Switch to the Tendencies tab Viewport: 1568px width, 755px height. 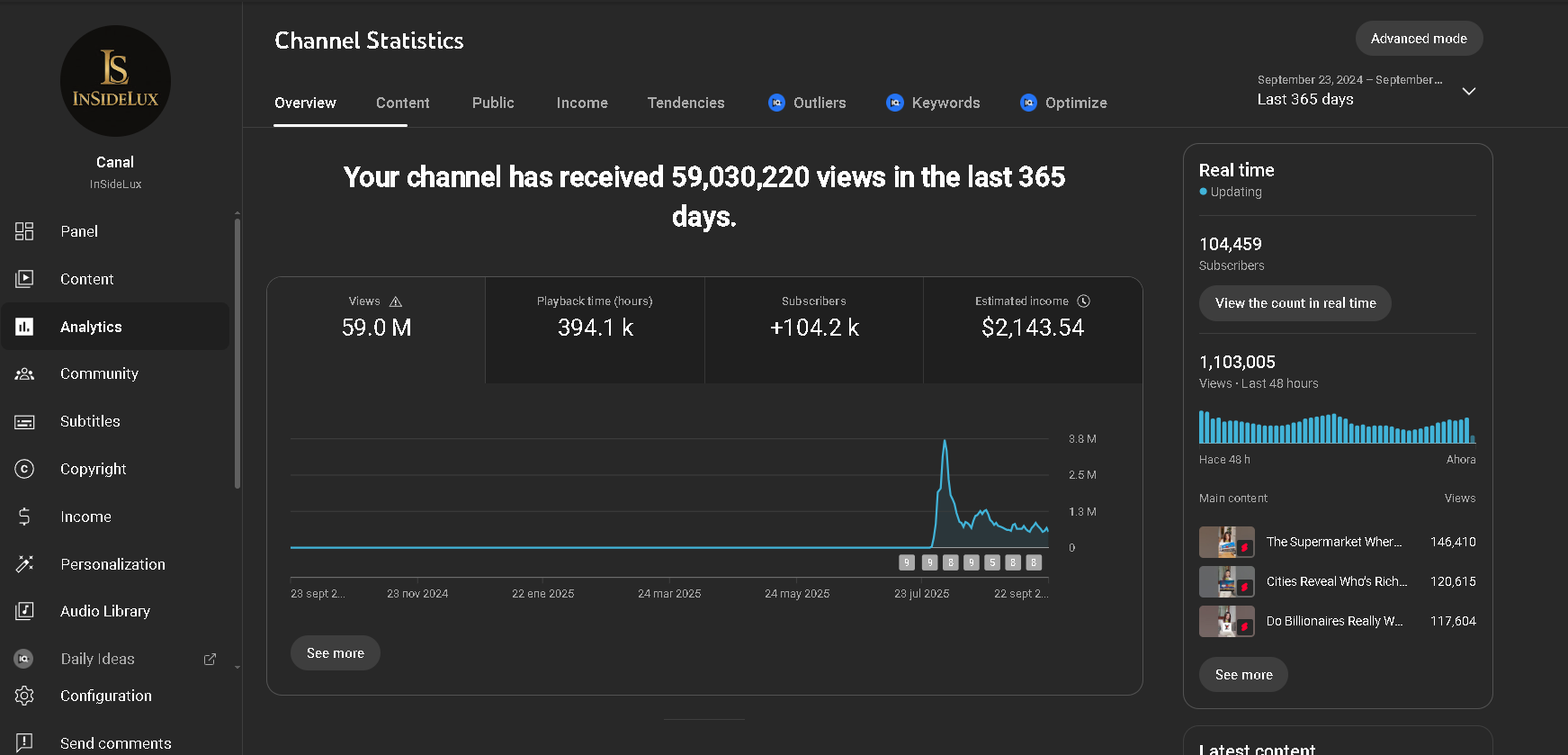(x=685, y=103)
